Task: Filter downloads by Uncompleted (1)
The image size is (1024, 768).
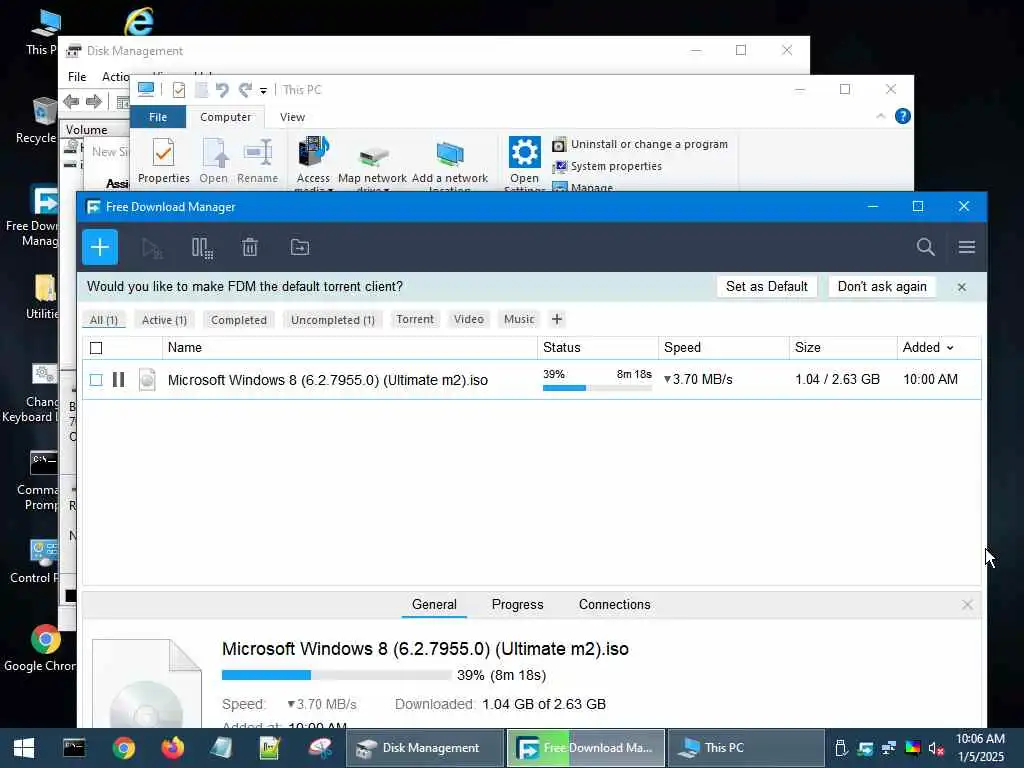Action: 333,320
